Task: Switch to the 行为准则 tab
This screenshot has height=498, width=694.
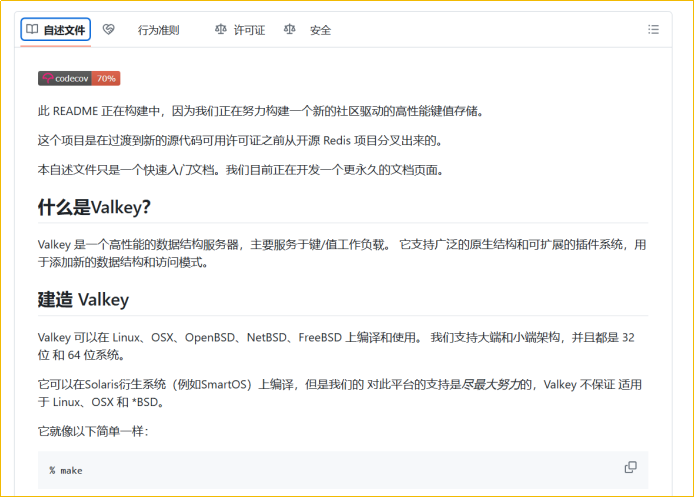Action: [x=158, y=30]
